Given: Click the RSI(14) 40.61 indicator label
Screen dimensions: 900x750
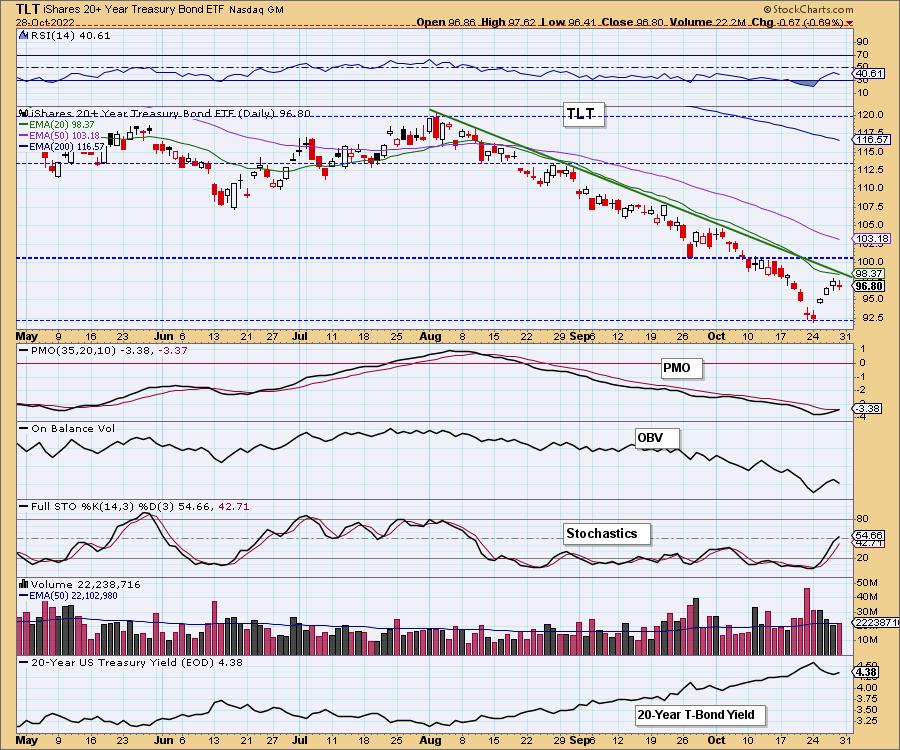Looking at the screenshot, I should (71, 35).
